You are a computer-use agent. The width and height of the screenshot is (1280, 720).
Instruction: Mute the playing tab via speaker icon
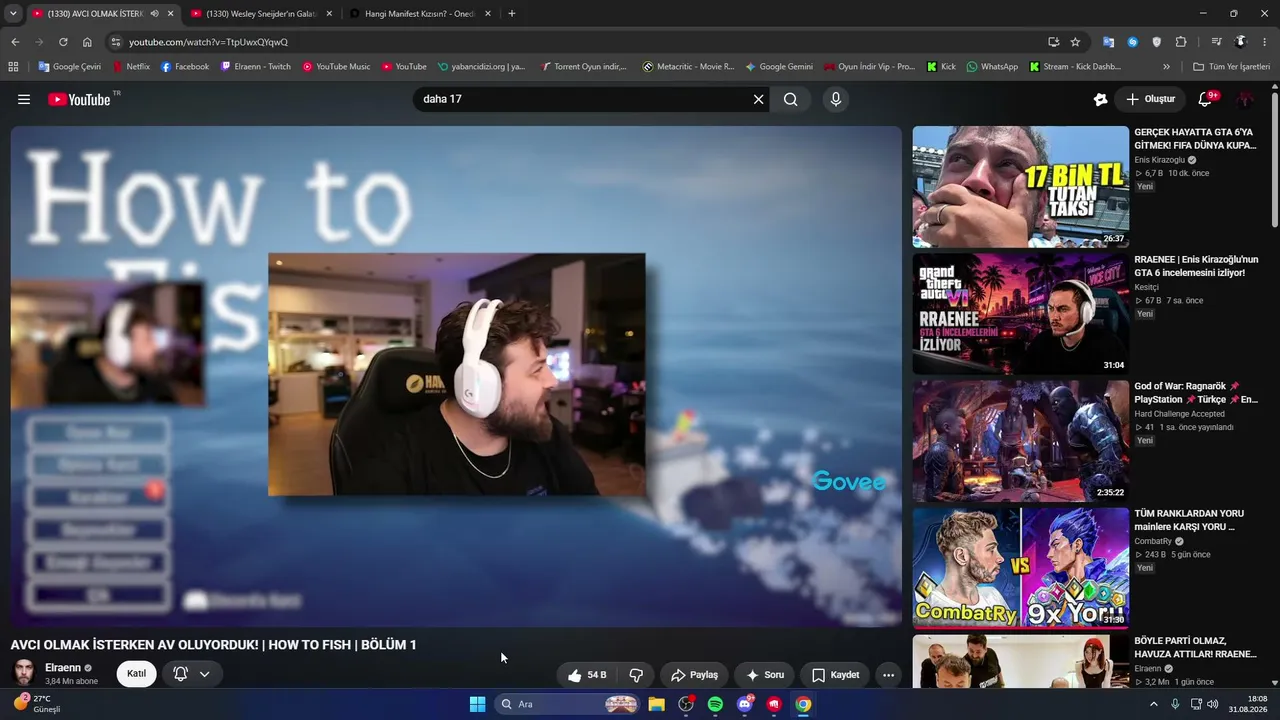tap(154, 14)
